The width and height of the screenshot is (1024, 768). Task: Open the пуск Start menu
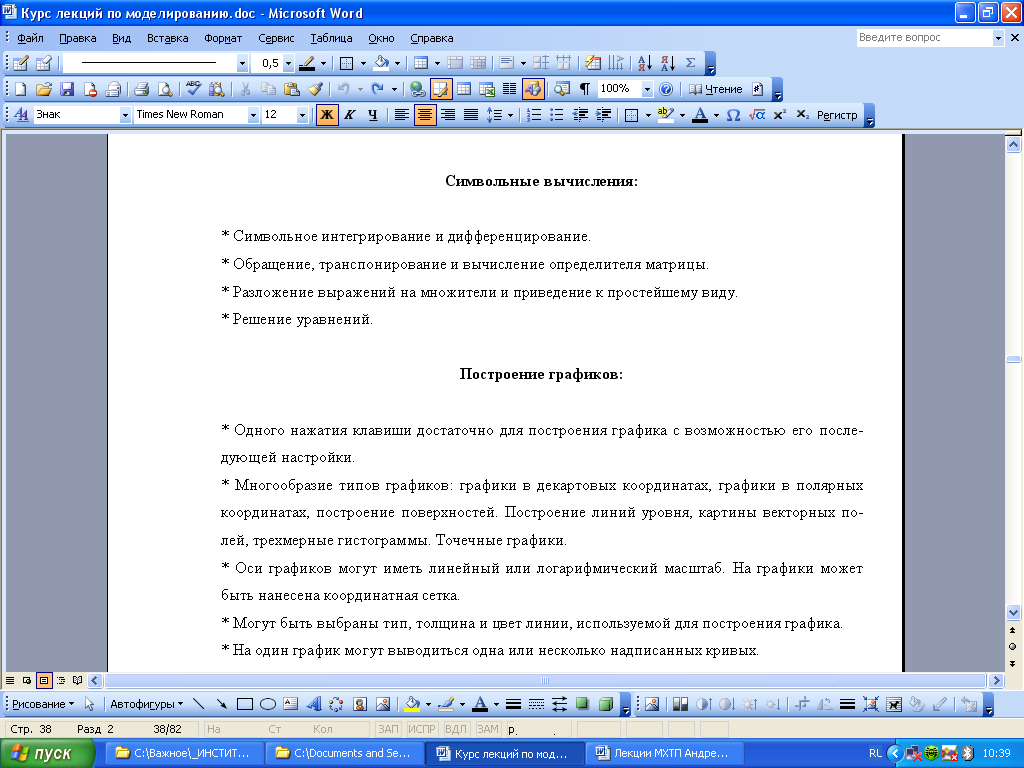[48, 753]
